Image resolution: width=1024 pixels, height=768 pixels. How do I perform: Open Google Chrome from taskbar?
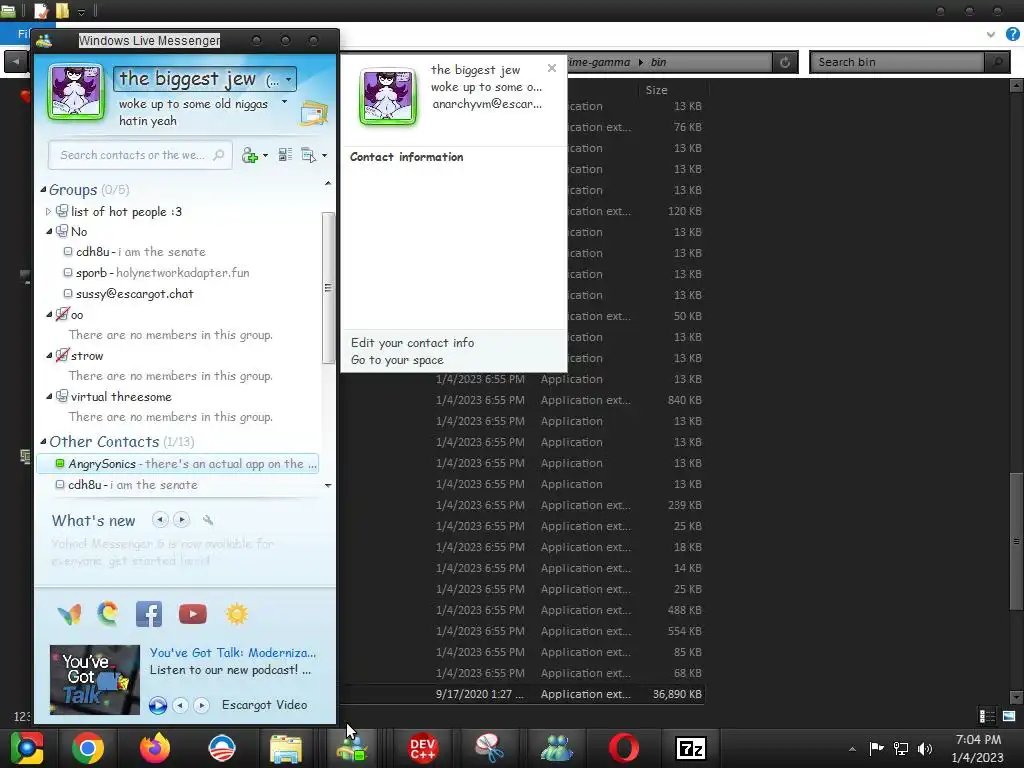coord(88,748)
